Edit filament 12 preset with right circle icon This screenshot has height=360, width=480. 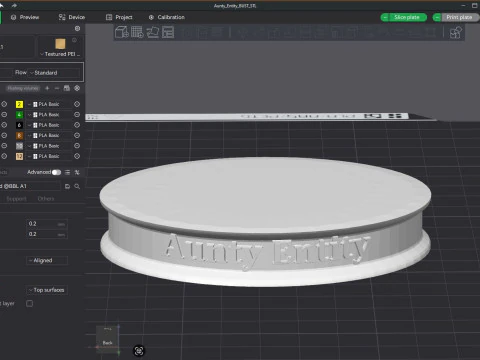point(77,156)
